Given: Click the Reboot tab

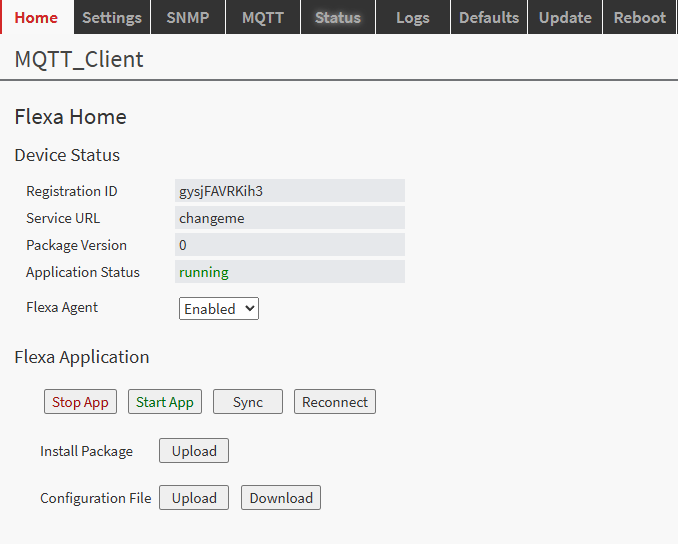Looking at the screenshot, I should point(640,18).
